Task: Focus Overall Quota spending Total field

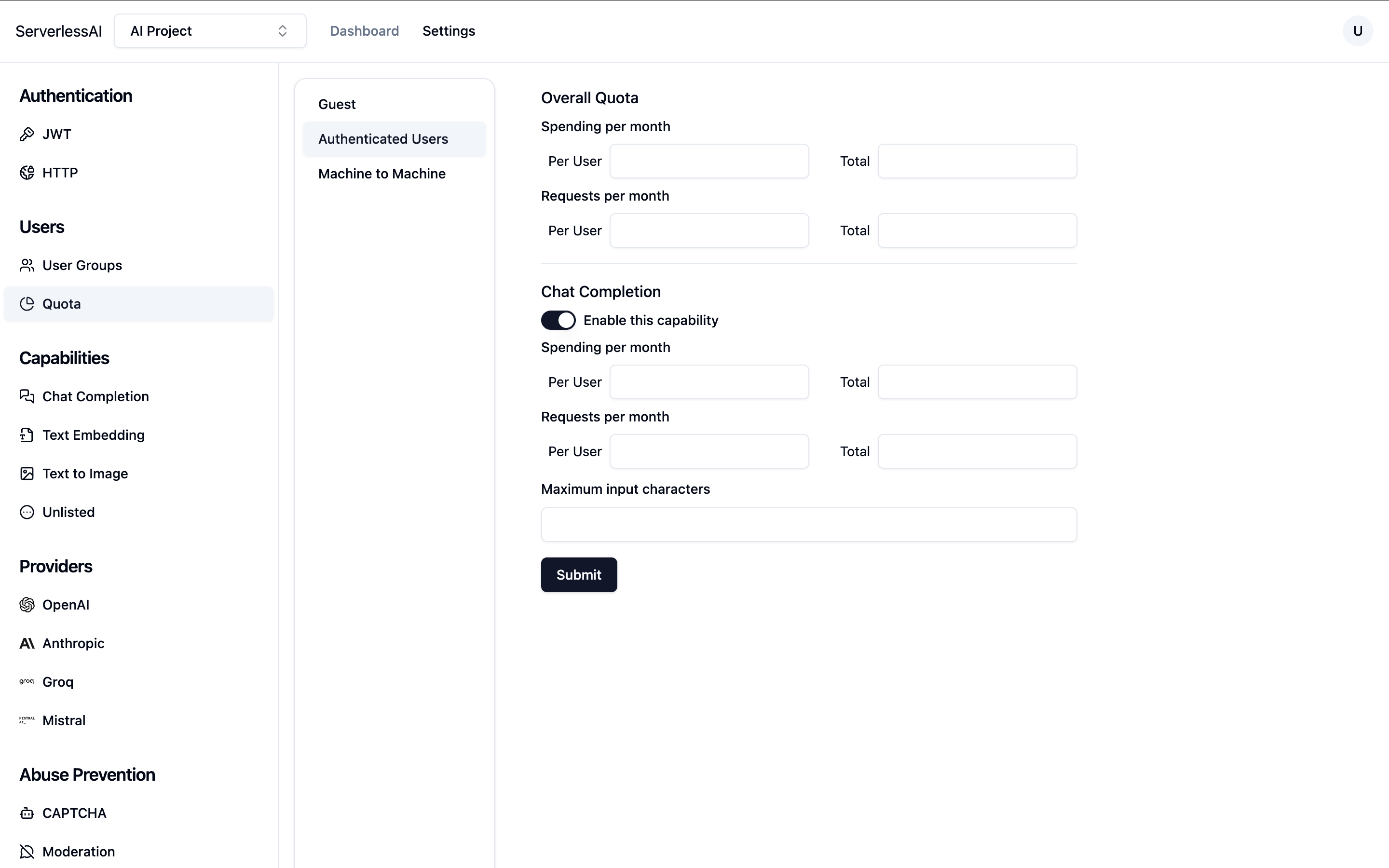Action: tap(977, 162)
